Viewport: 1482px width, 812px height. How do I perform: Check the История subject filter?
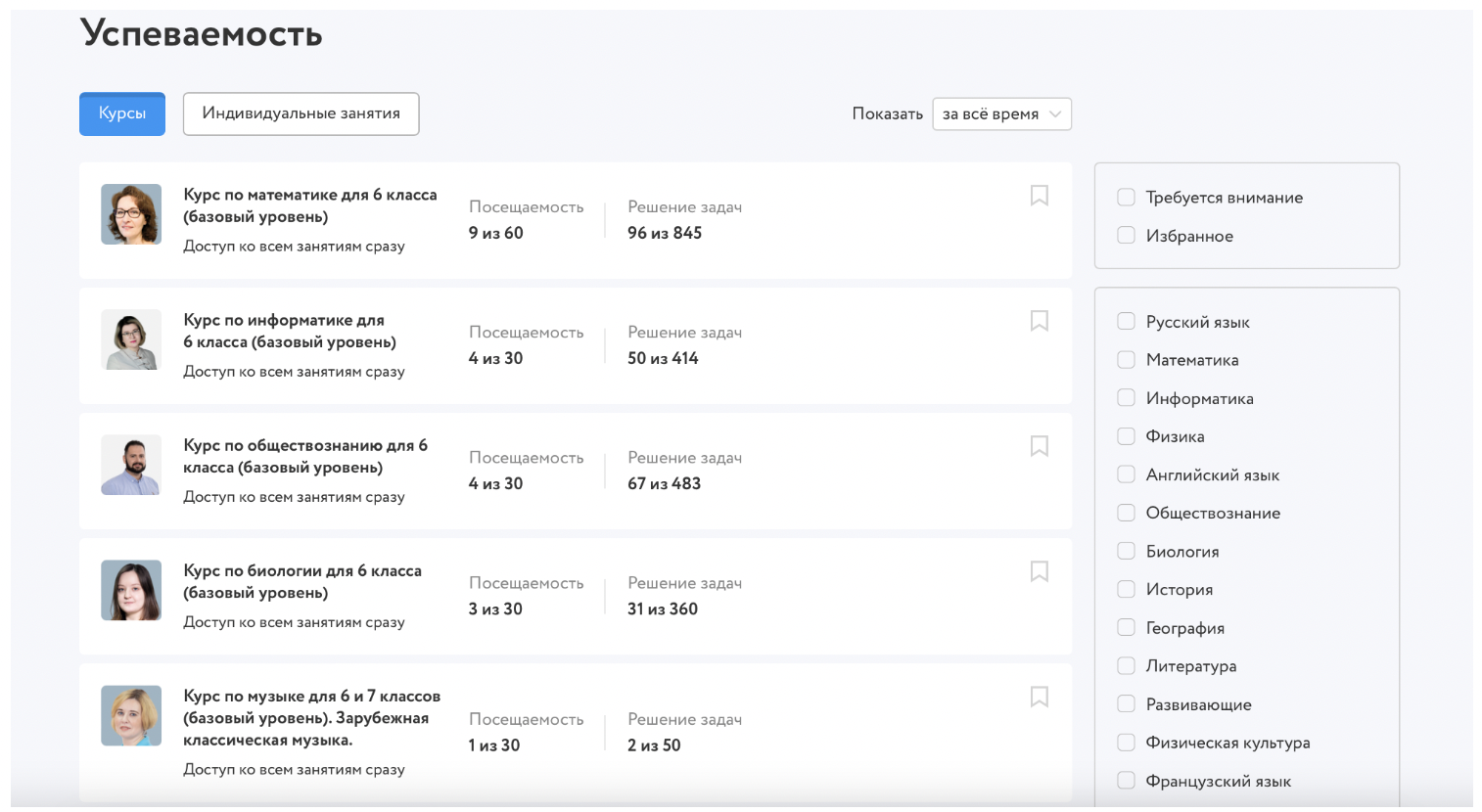(x=1127, y=590)
